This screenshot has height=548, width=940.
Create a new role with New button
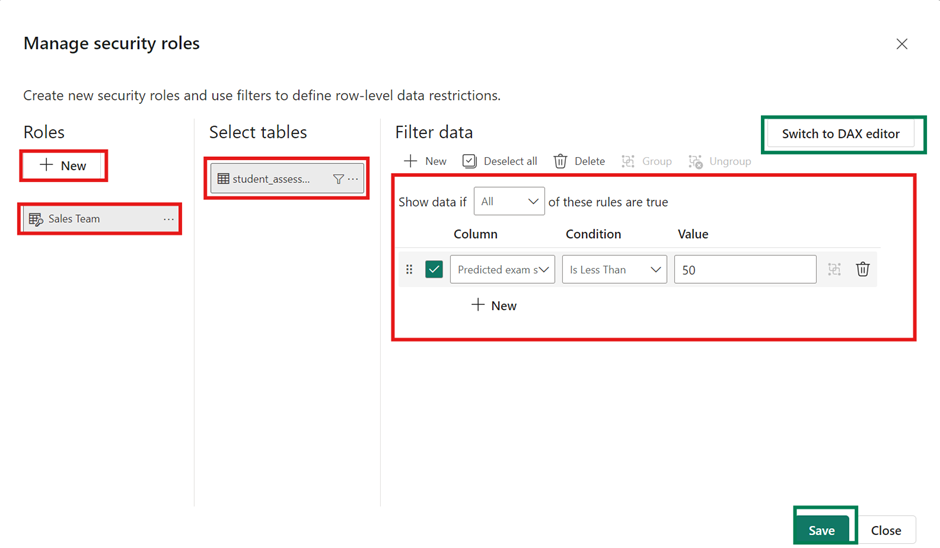click(63, 165)
